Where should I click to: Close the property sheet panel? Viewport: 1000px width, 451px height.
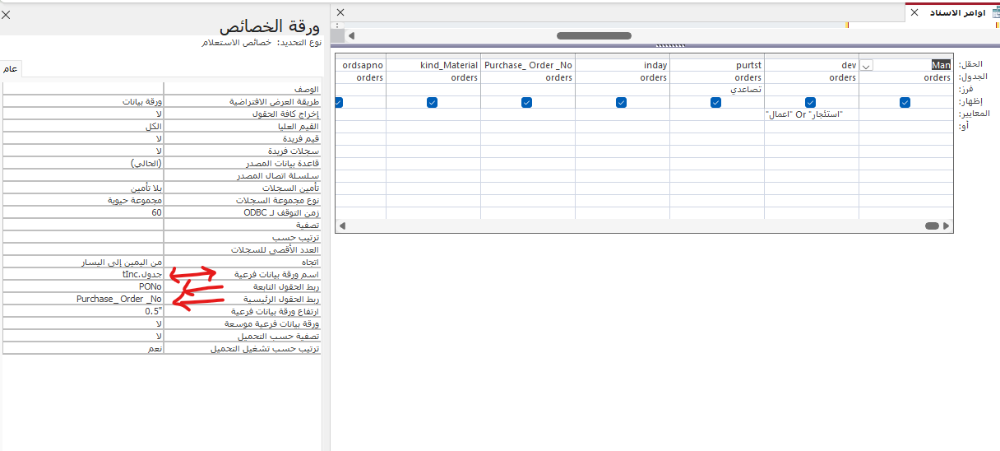click(x=7, y=14)
